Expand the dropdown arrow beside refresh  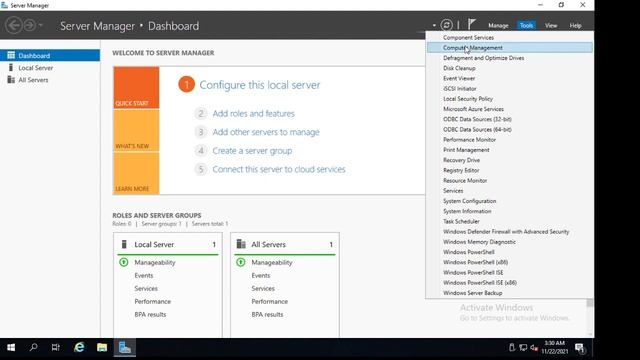(x=434, y=25)
